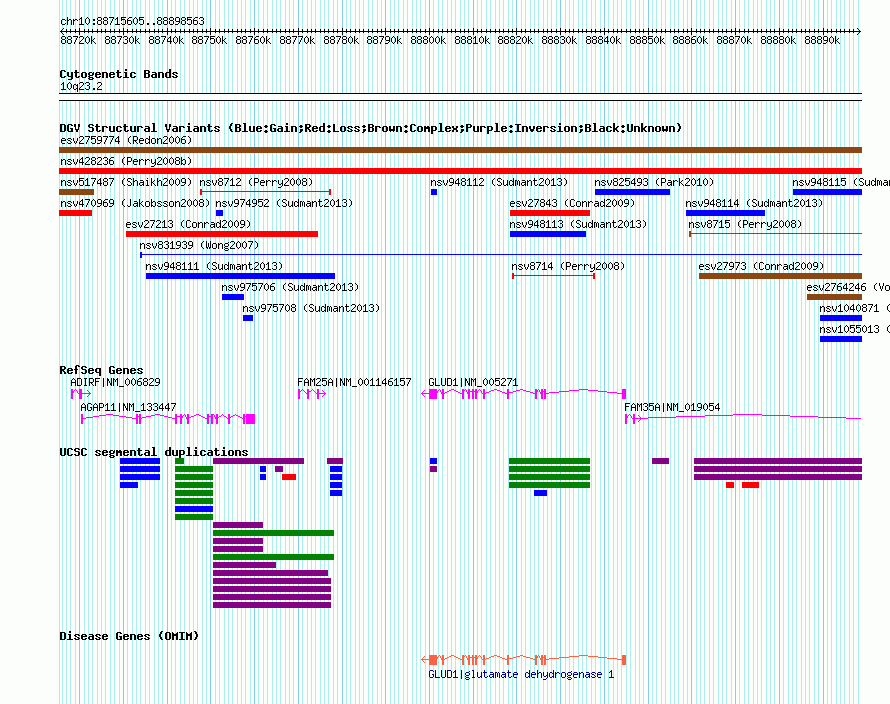Click the GLUD1|NM_005271 RefSeq gene label
Image resolution: width=890 pixels, height=704 pixels.
tap(473, 383)
